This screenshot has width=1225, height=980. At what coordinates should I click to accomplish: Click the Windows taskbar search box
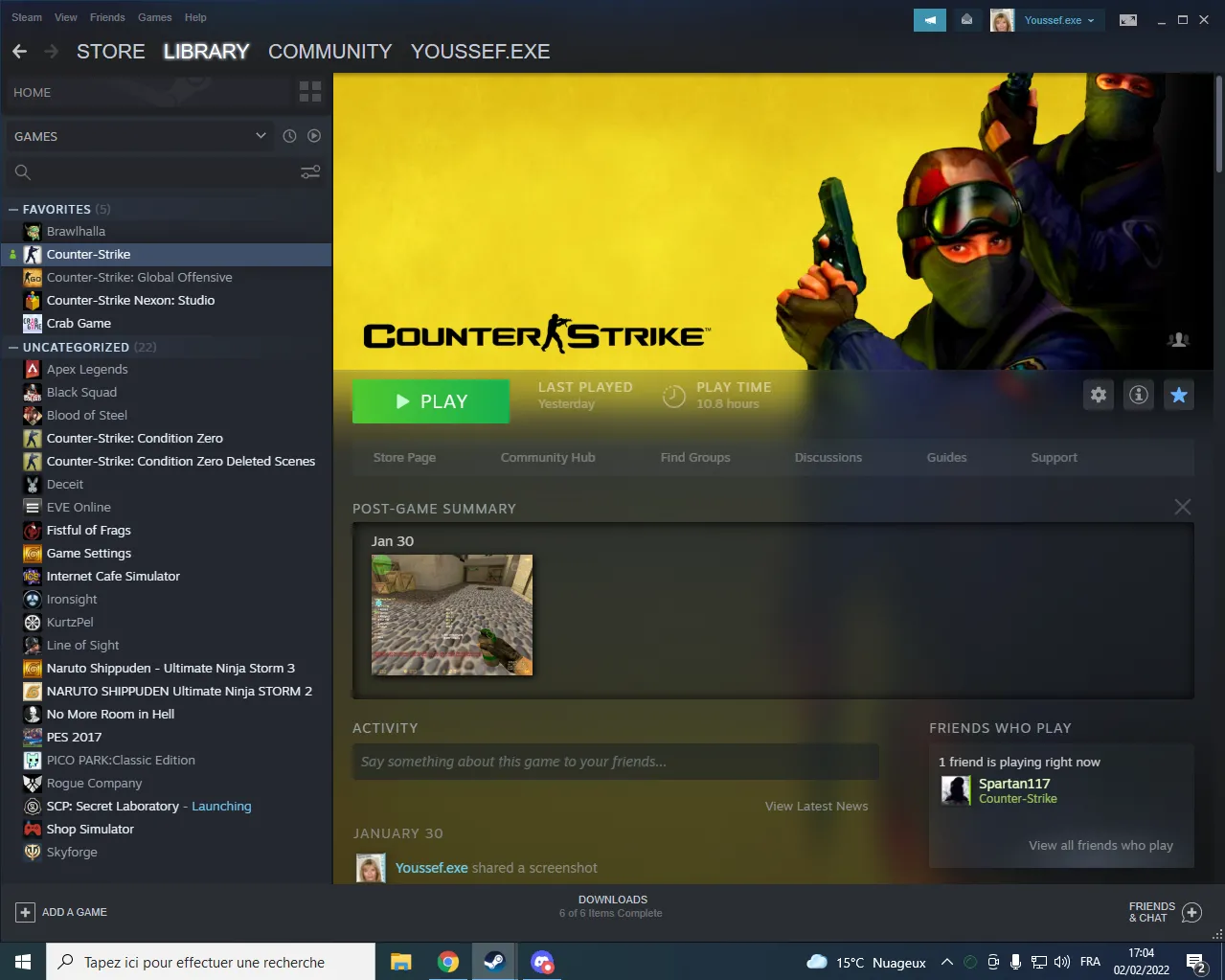[x=211, y=962]
